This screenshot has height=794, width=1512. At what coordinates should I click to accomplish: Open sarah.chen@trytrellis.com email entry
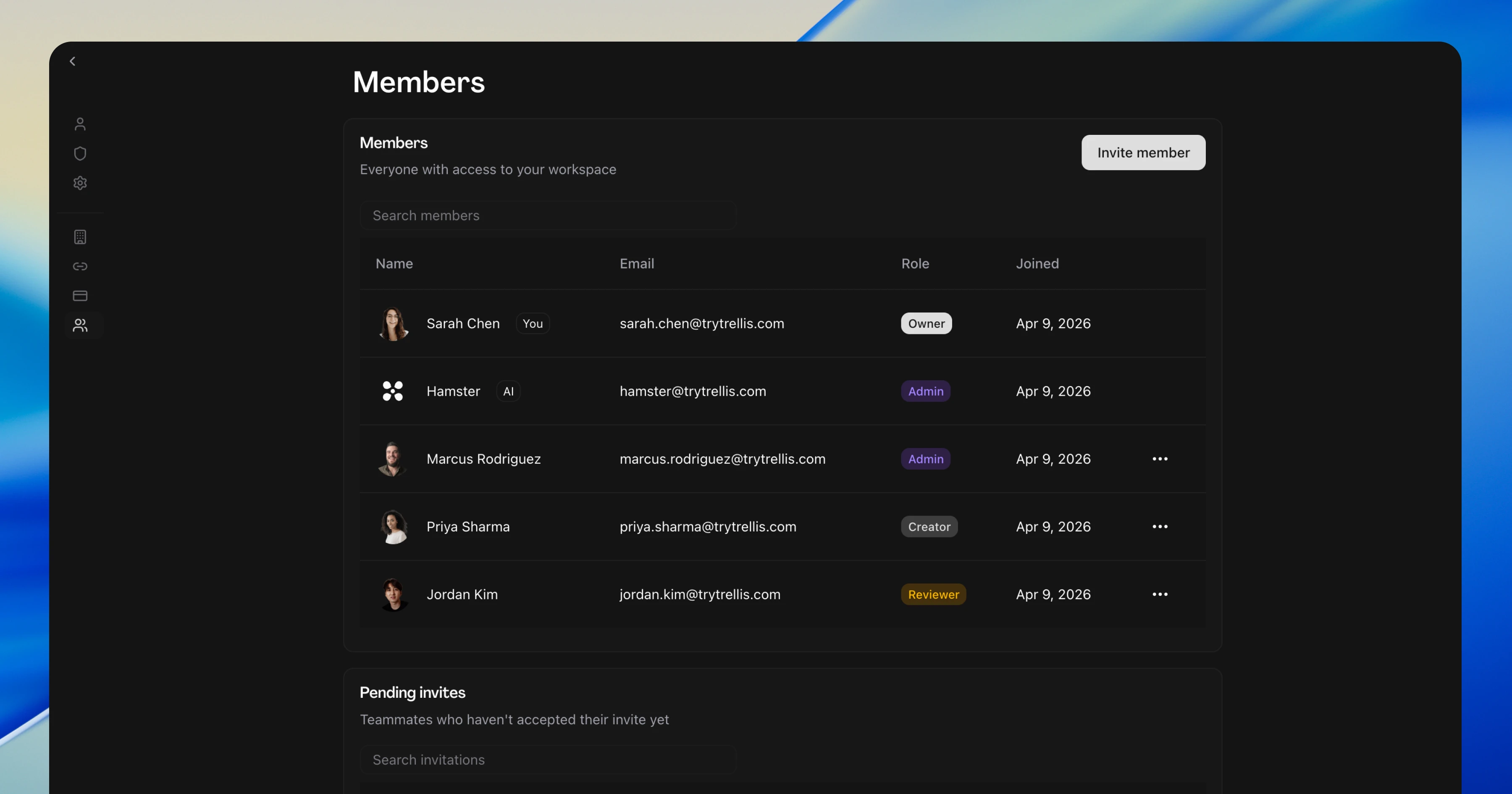click(x=702, y=323)
